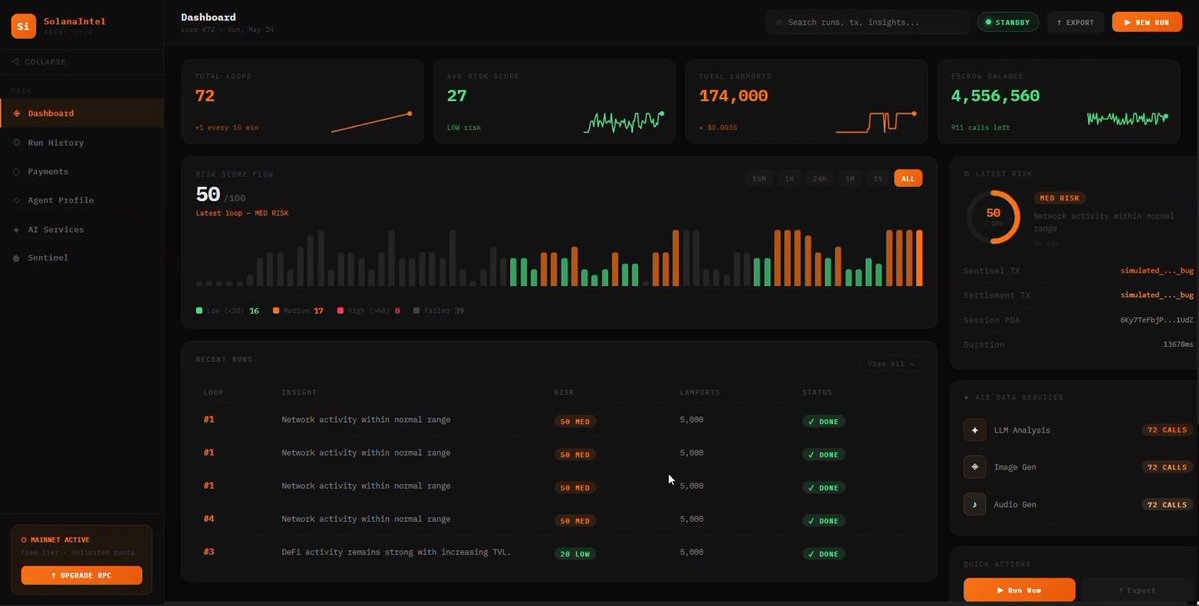The width and height of the screenshot is (1199, 606).
Task: Click the LLM Analysis service icon
Action: coord(974,430)
